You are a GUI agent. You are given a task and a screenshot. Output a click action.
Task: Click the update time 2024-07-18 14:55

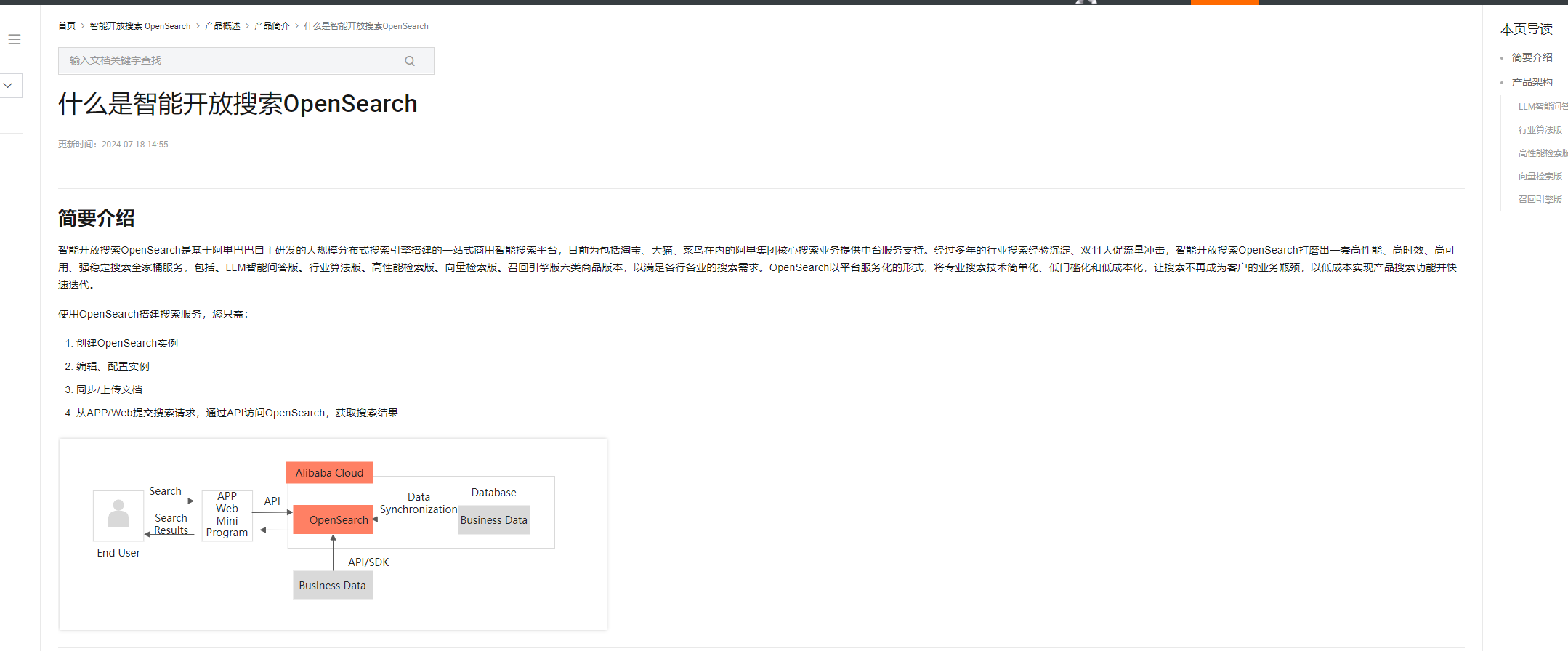(x=134, y=145)
